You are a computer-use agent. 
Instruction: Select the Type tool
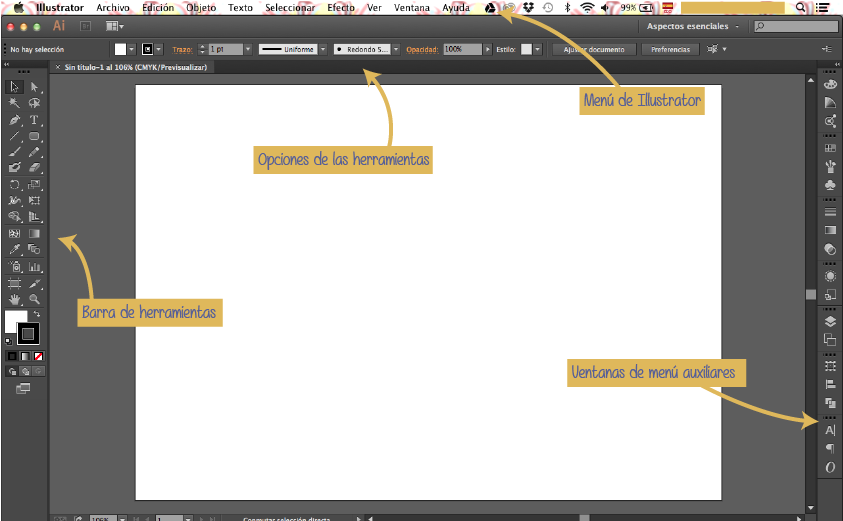point(34,119)
